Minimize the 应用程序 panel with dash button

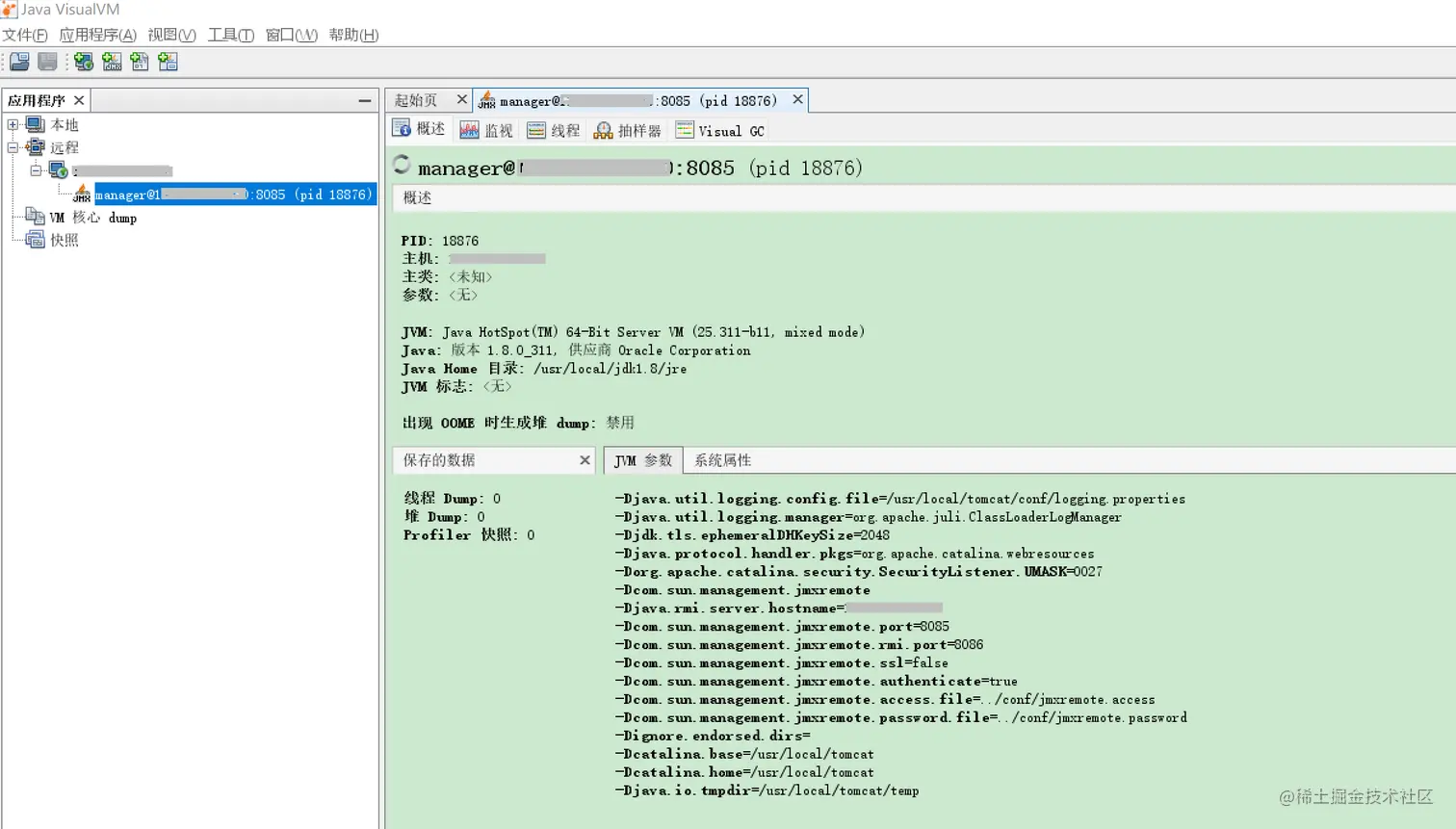(364, 100)
